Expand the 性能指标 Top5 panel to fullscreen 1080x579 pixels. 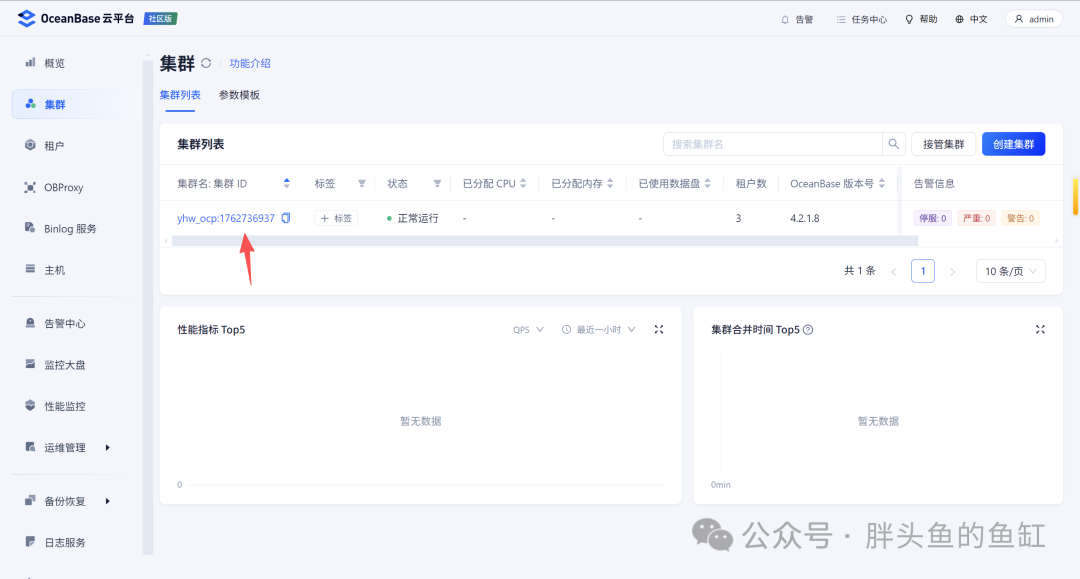tap(658, 330)
